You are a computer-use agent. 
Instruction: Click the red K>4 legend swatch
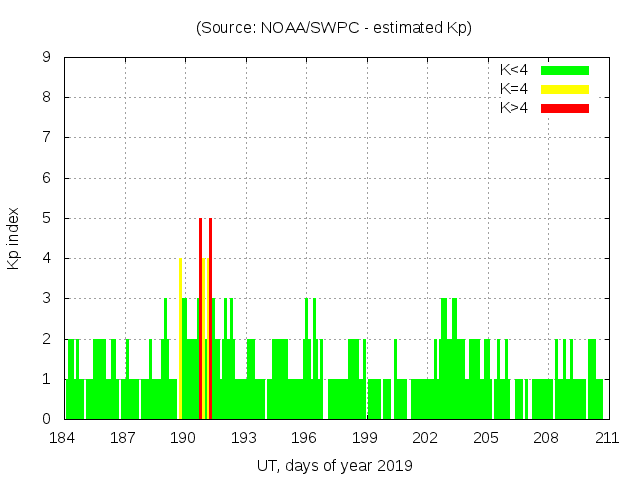565,108
